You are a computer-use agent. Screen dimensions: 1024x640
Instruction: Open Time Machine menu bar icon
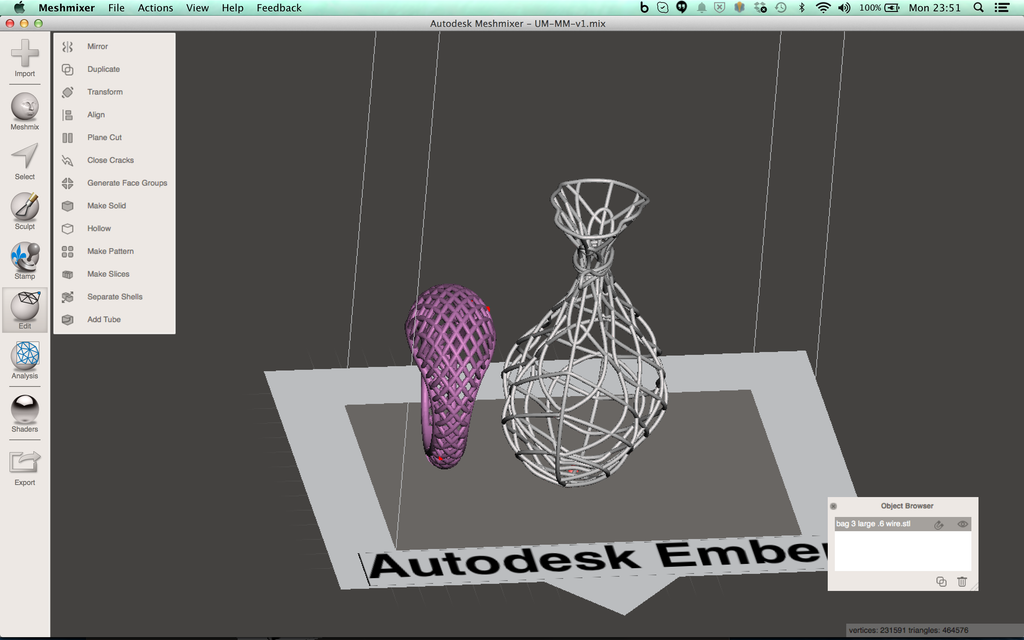pos(780,8)
